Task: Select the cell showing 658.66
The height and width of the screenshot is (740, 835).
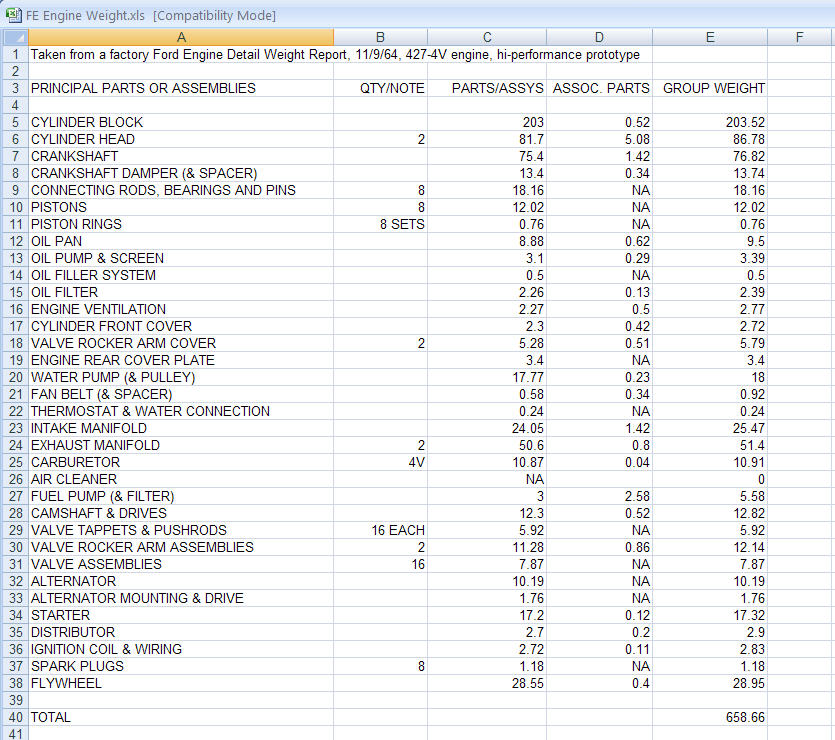Action: pos(710,717)
